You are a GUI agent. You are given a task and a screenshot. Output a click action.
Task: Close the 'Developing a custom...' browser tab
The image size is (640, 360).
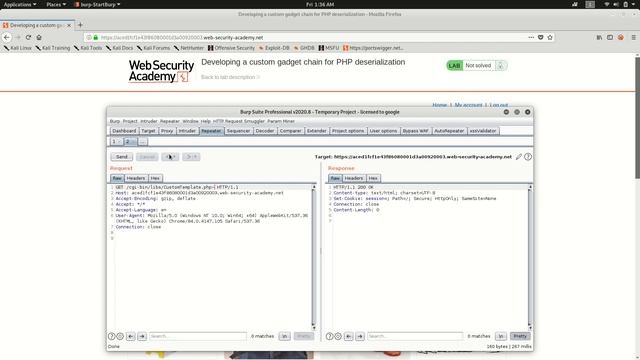point(69,25)
